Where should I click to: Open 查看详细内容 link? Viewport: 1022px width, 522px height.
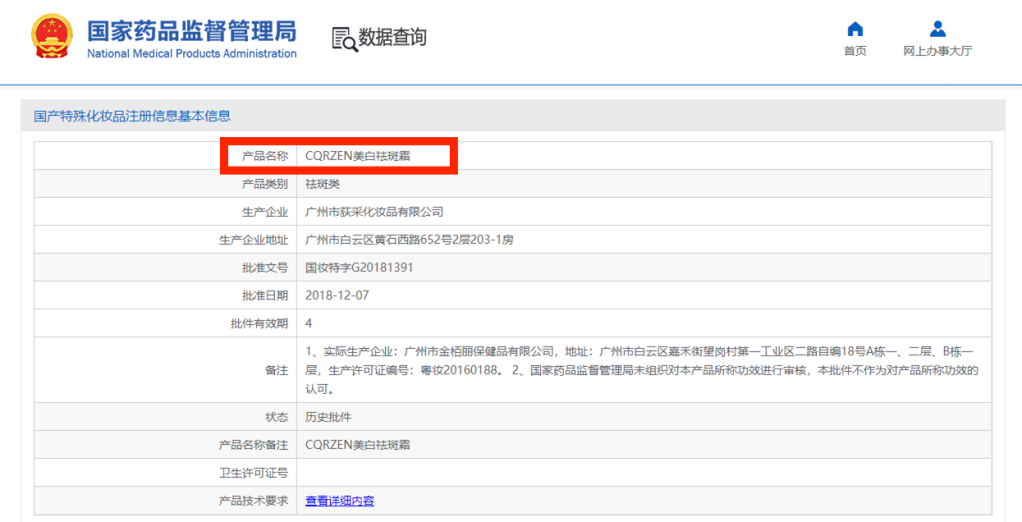coord(340,501)
